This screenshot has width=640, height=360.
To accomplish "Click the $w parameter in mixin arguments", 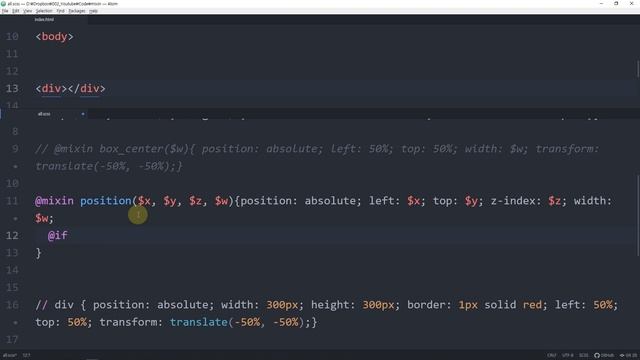I will [x=221, y=201].
